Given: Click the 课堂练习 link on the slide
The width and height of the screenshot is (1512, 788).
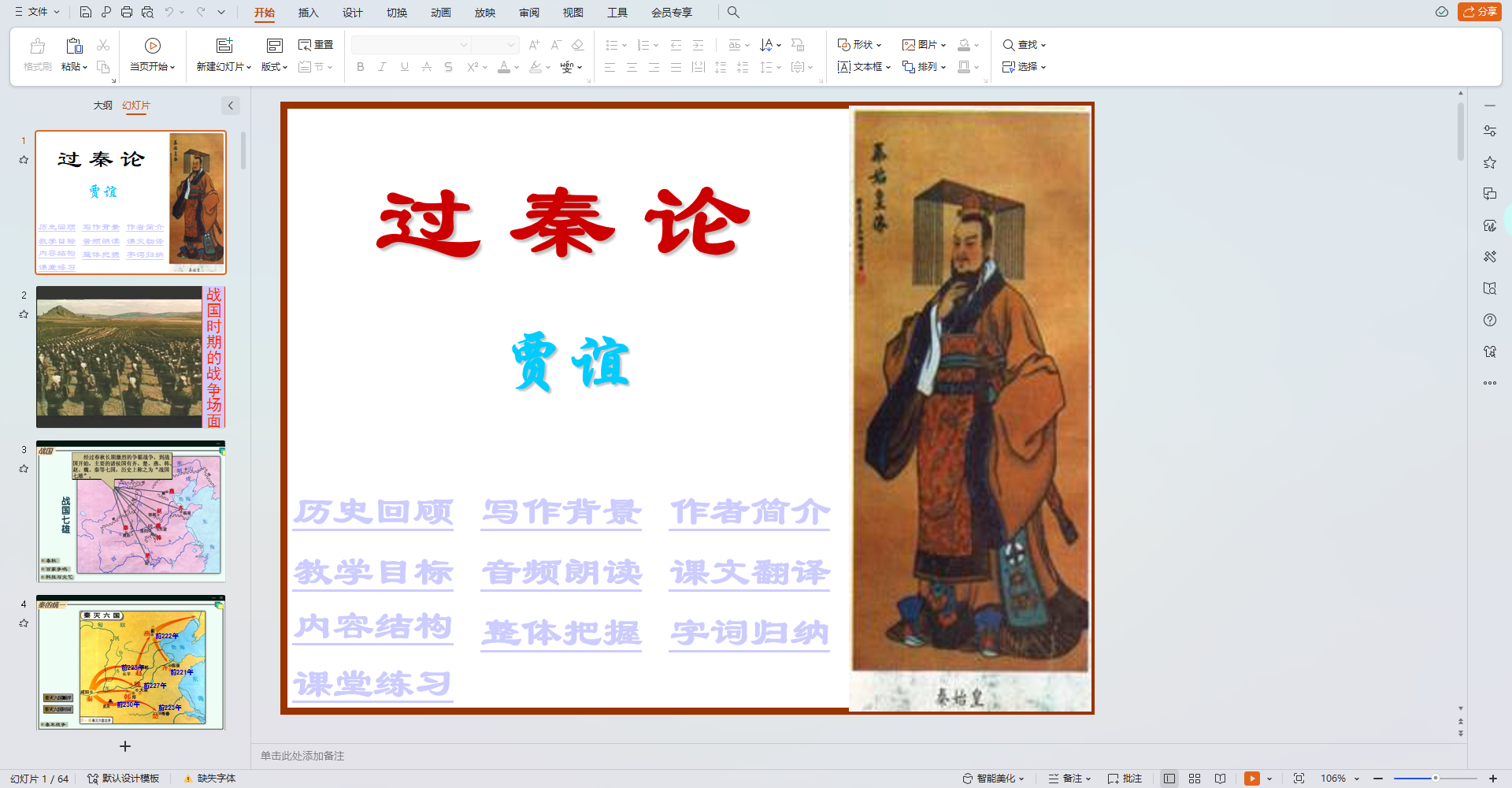Looking at the screenshot, I should click(x=373, y=684).
